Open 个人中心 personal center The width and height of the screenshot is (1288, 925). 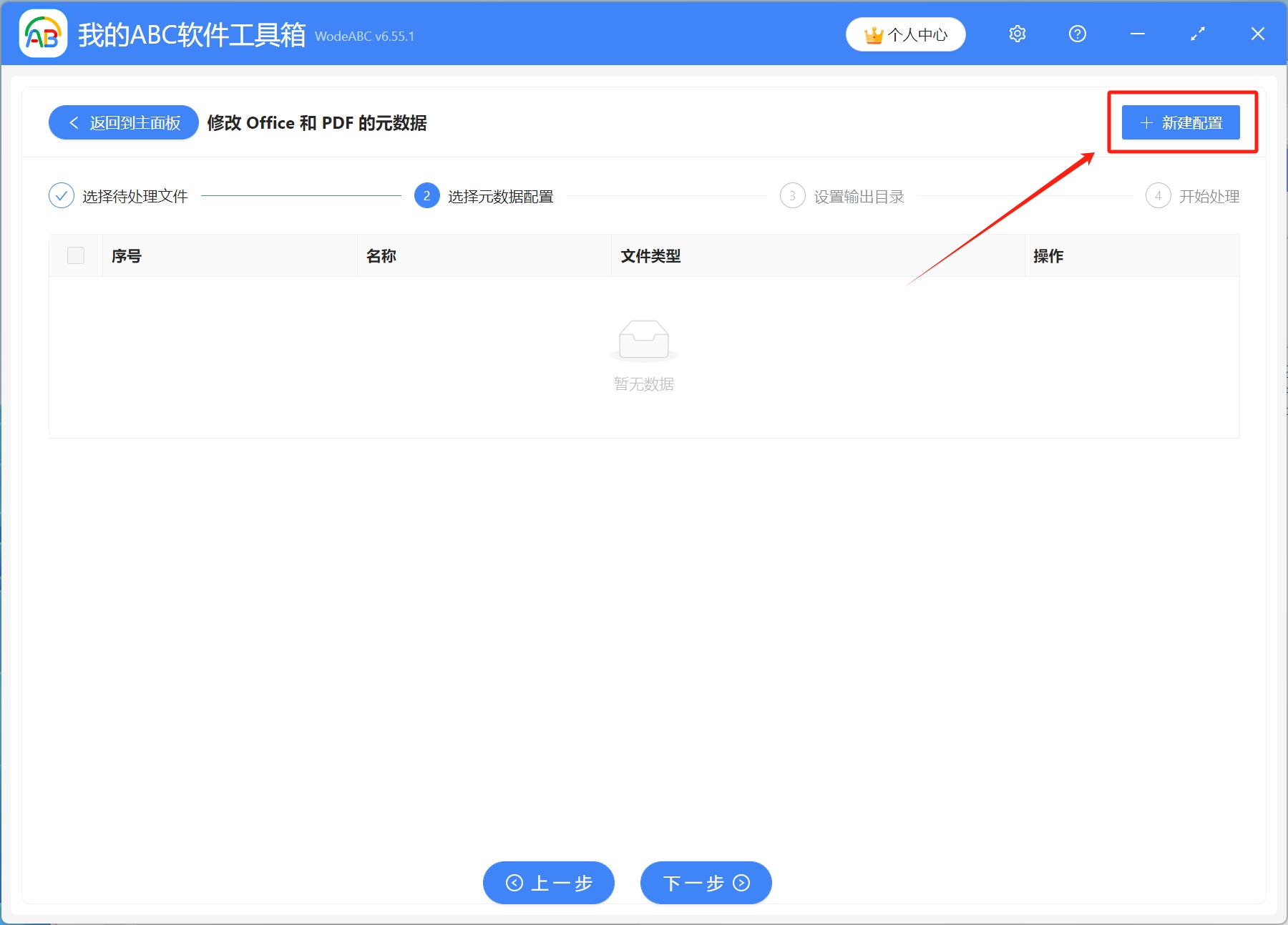click(x=906, y=34)
